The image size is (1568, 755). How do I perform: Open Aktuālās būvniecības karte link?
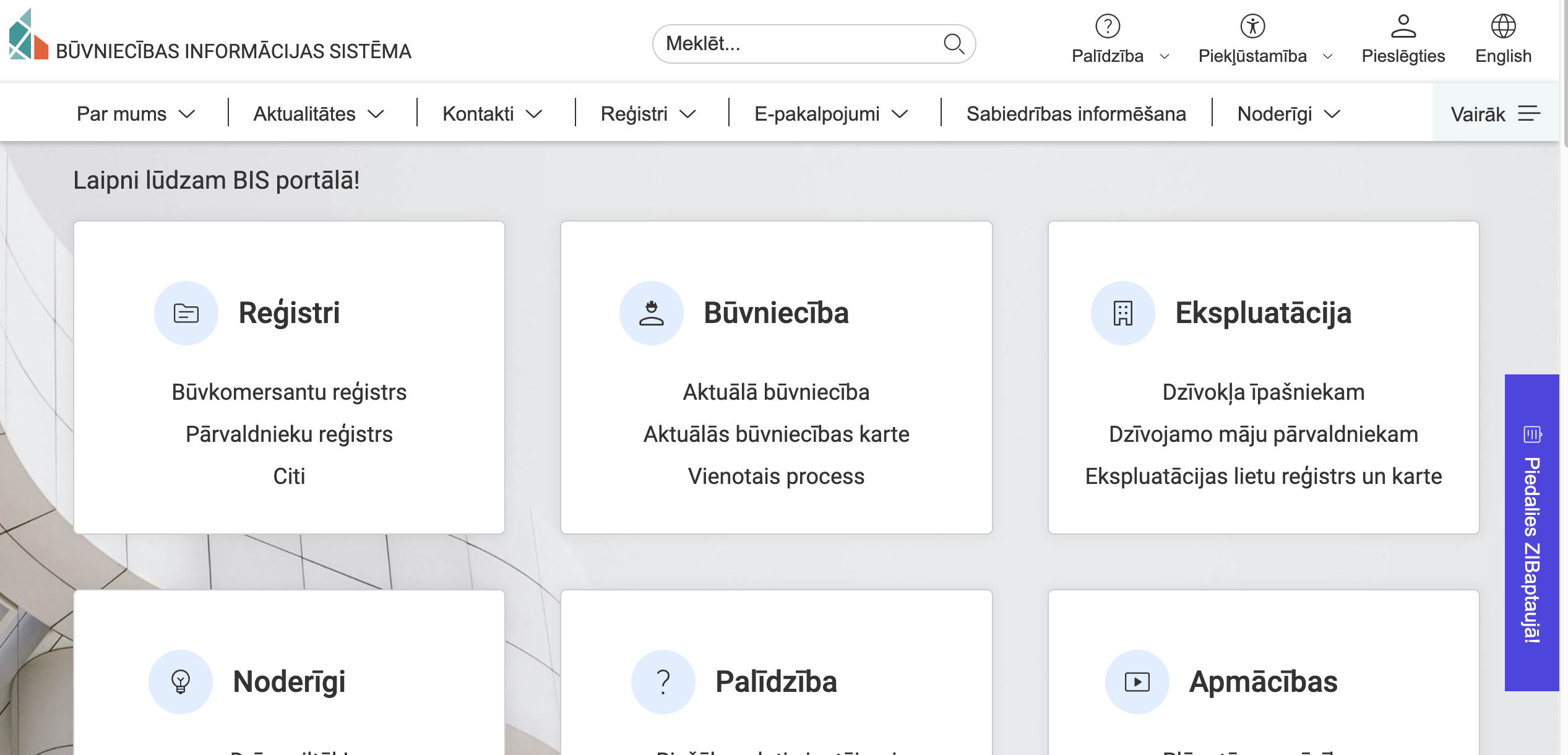pos(776,434)
